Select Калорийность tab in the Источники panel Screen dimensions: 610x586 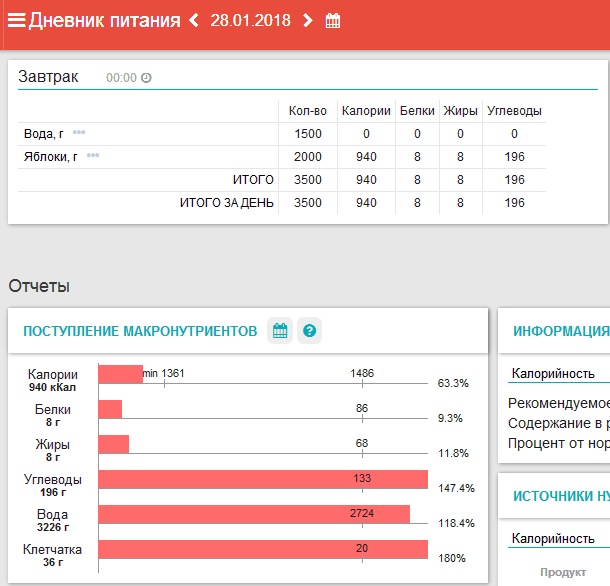(553, 539)
